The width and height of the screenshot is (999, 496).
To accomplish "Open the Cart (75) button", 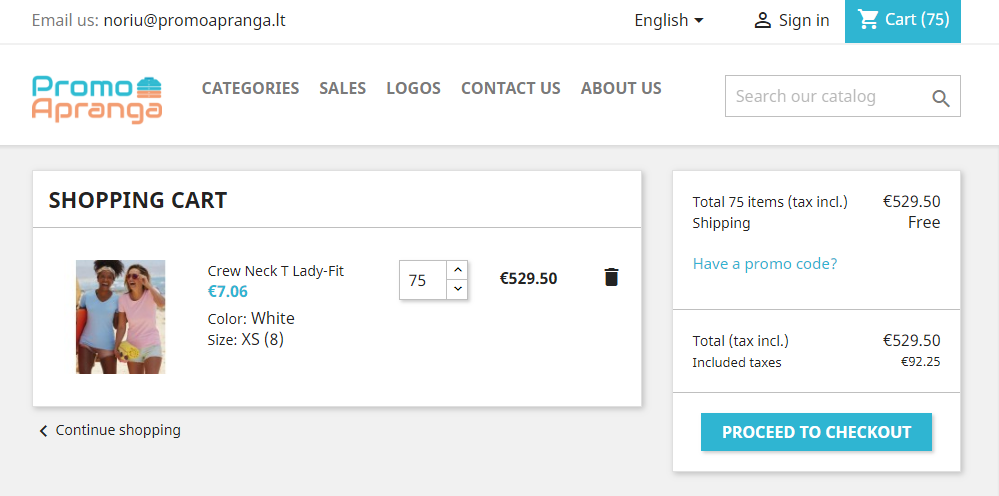I will [903, 20].
